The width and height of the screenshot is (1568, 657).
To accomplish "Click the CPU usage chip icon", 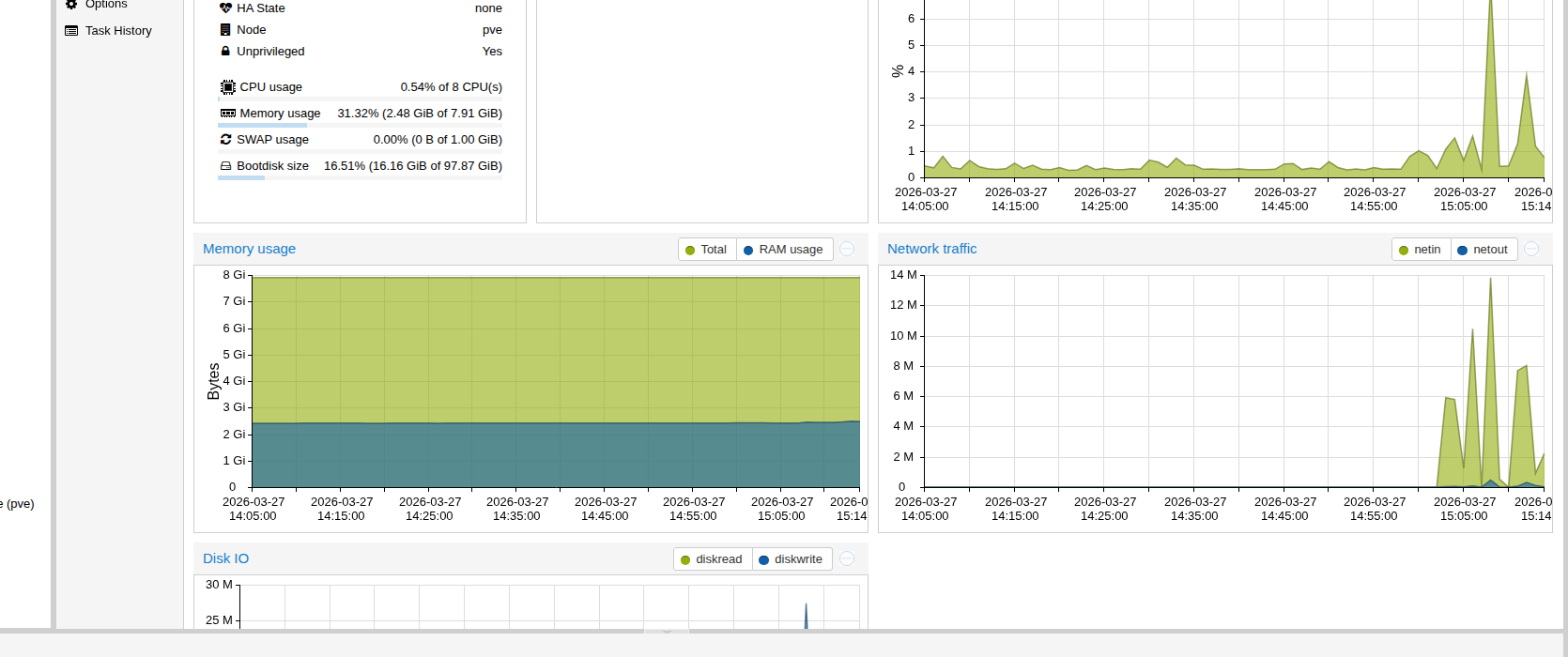I will tap(228, 87).
